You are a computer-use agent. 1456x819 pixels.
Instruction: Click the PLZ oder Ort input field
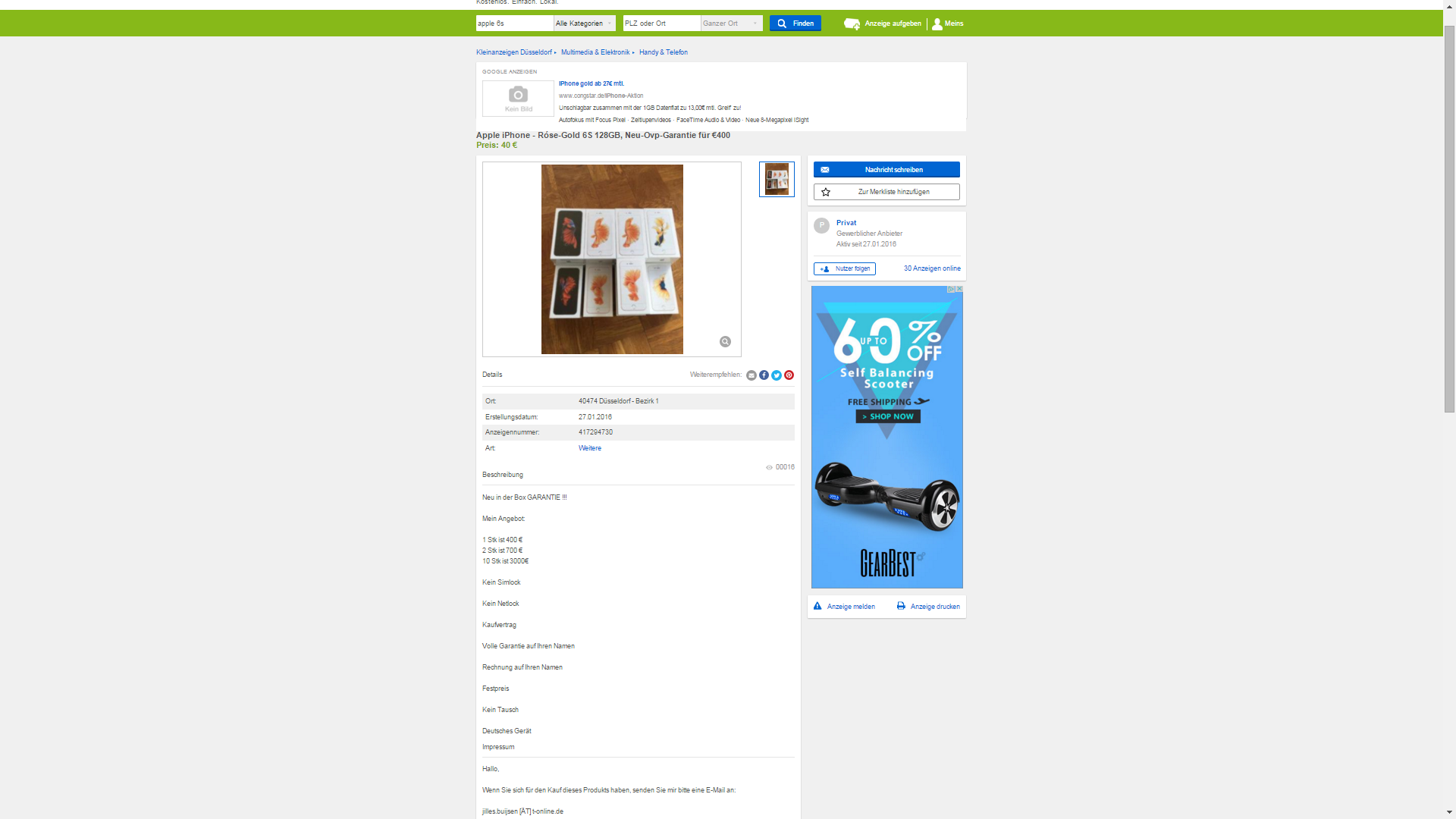point(661,24)
